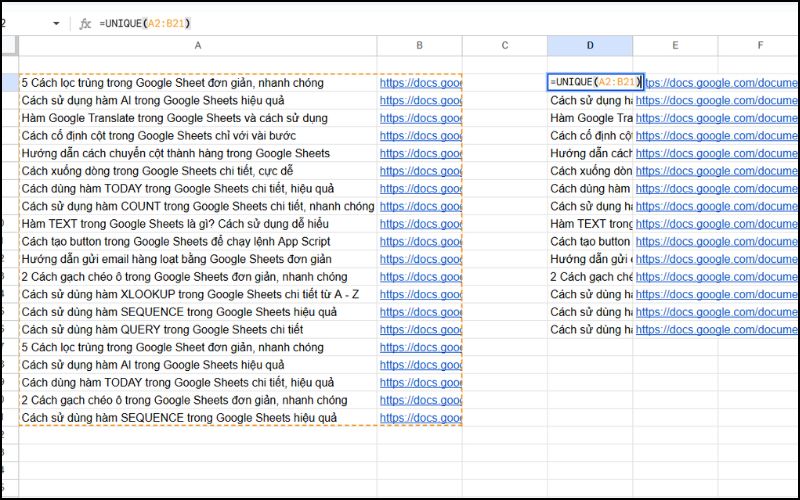The image size is (800, 500).
Task: Select column A header
Action: tap(197, 46)
